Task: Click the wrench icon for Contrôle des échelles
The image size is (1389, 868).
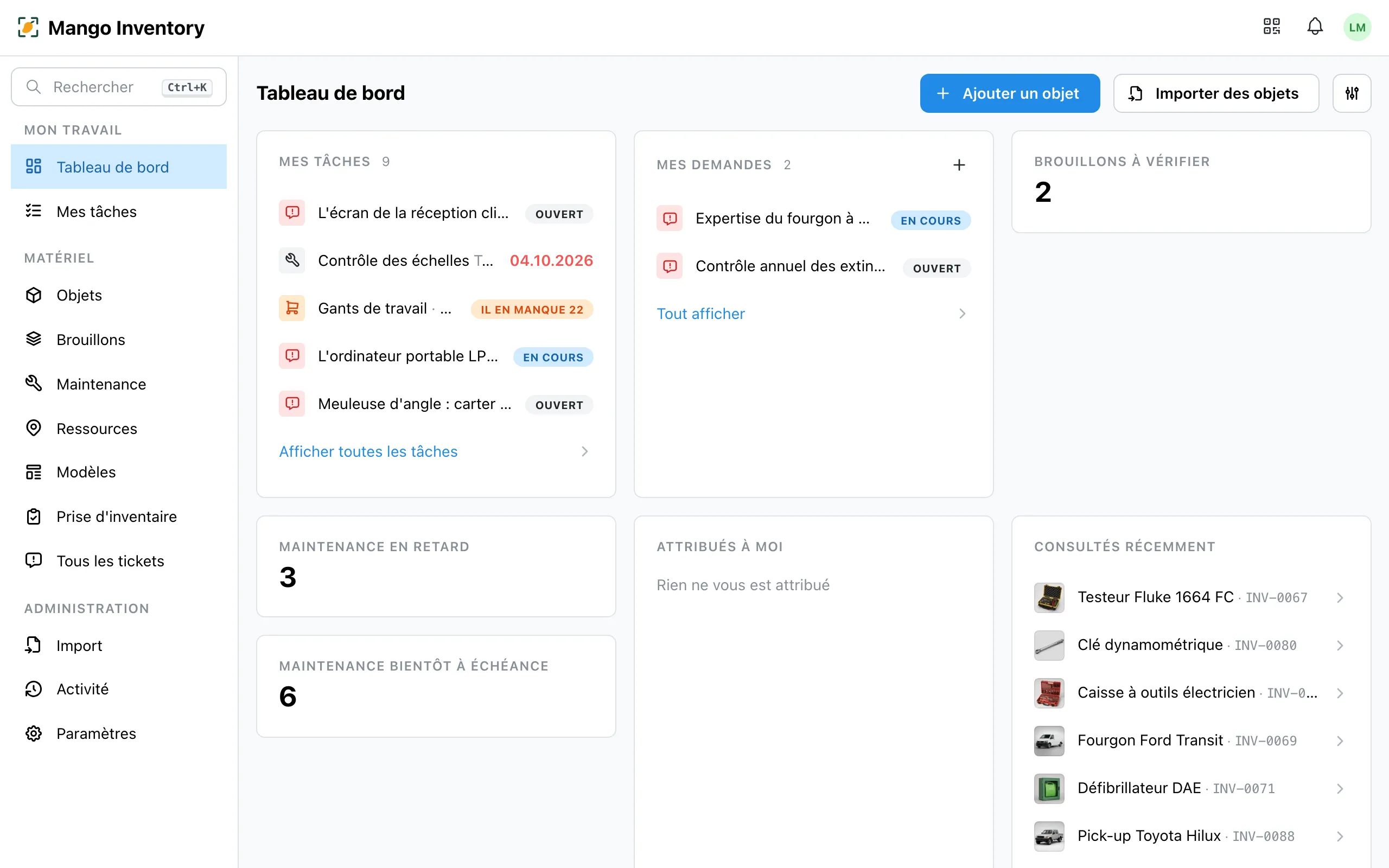Action: pyautogui.click(x=292, y=260)
